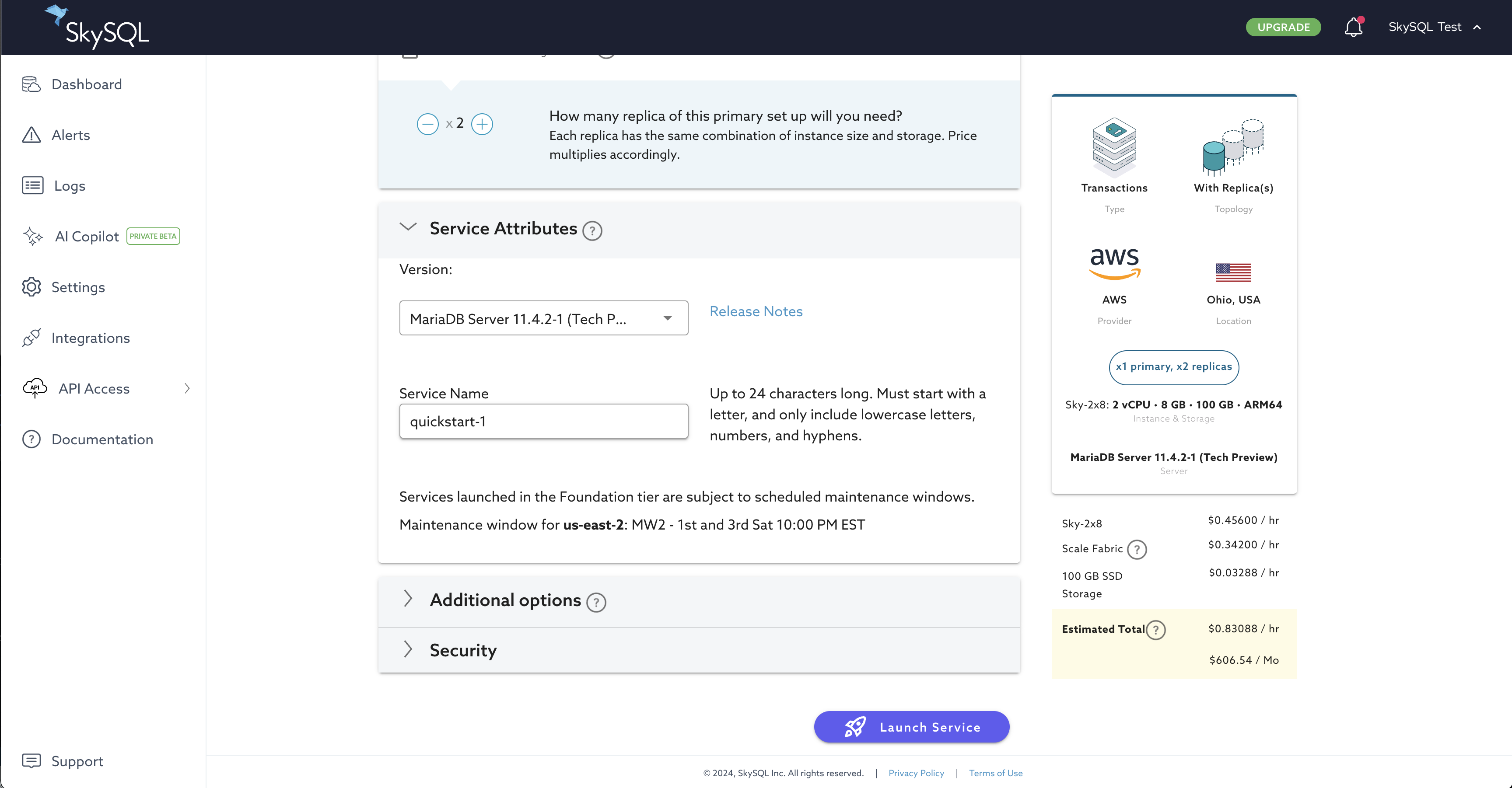Click the SkySQL logo
The image size is (1512, 788).
[x=98, y=27]
